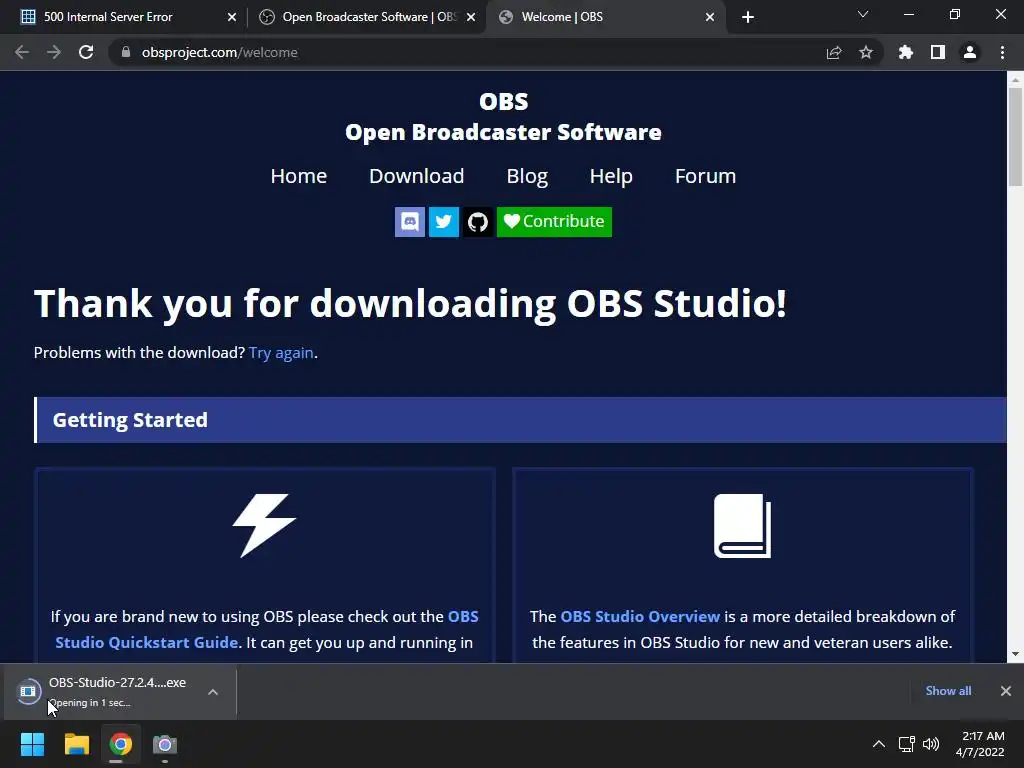
Task: Expand the tab search dropdown
Action: (863, 14)
